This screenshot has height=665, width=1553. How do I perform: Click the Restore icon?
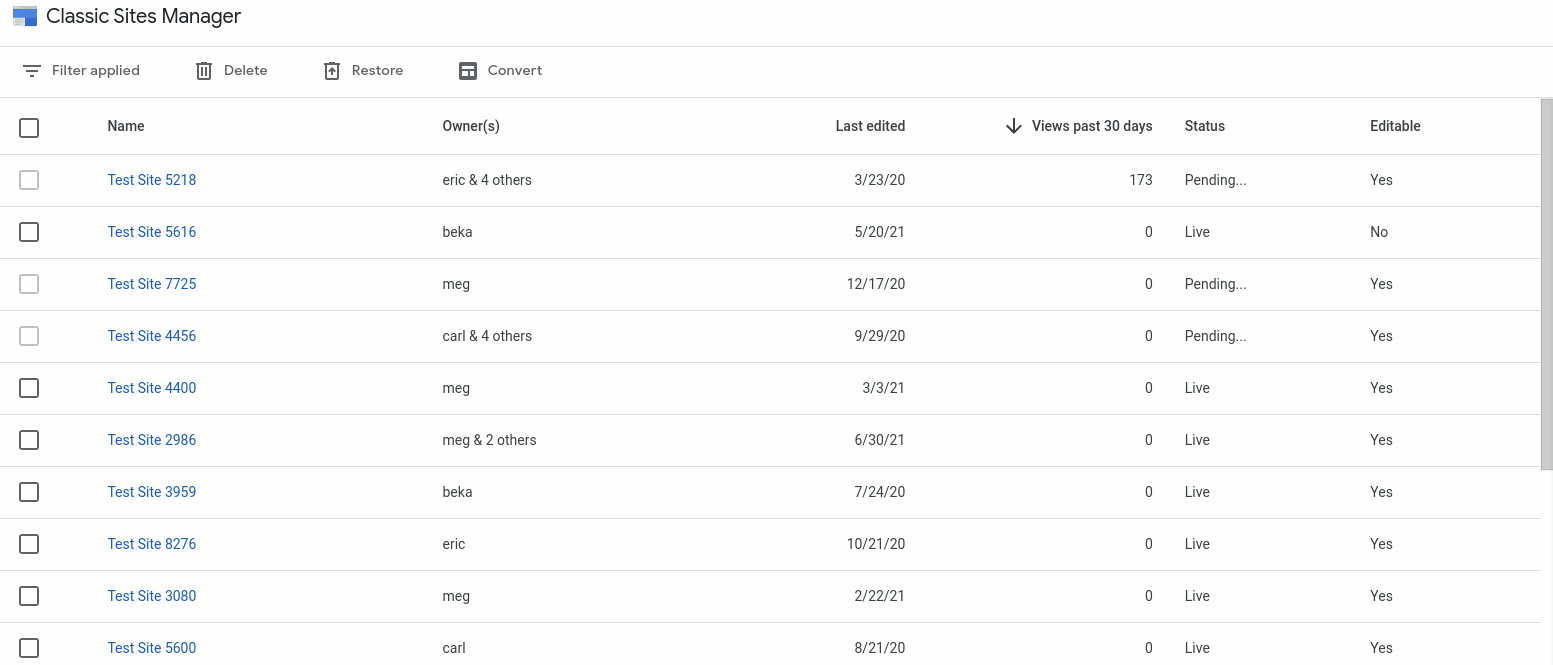(332, 71)
